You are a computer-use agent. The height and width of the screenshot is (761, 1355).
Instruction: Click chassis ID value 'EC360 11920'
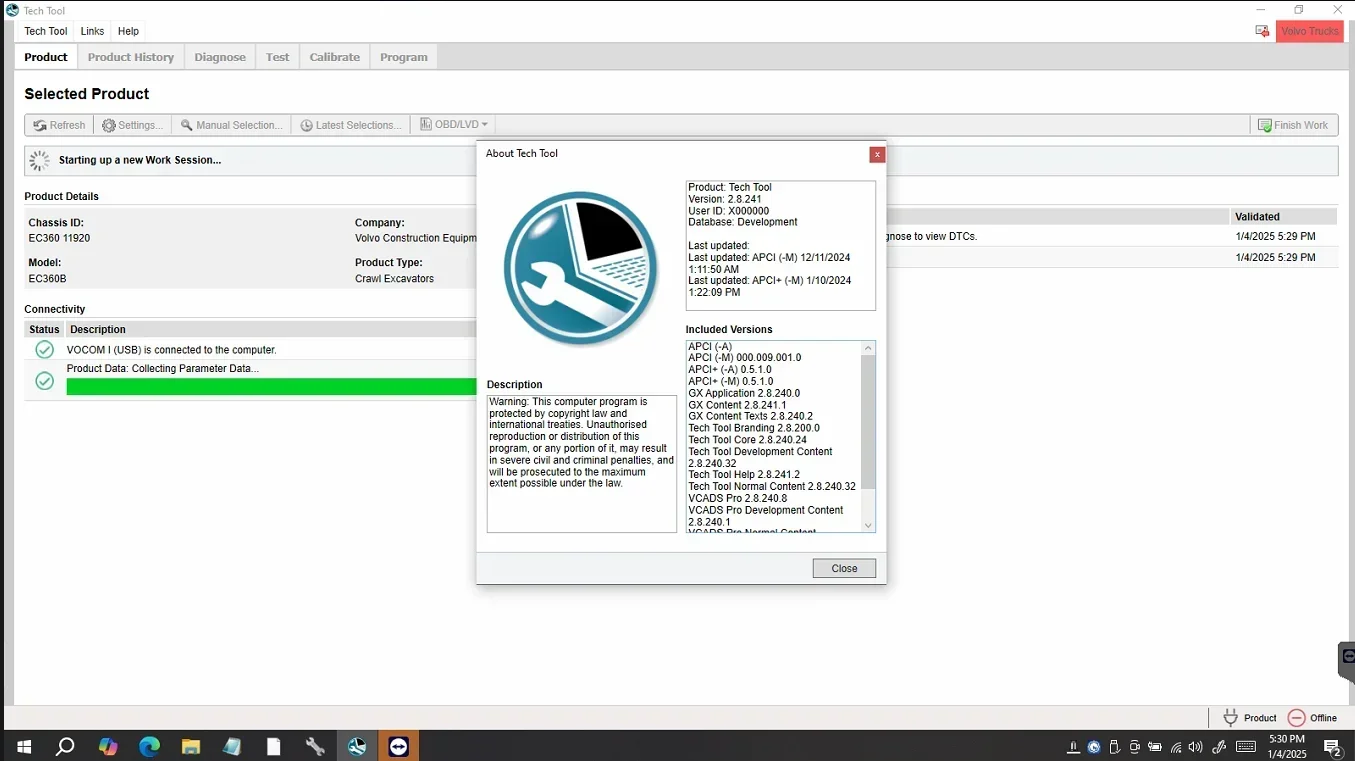(x=59, y=238)
